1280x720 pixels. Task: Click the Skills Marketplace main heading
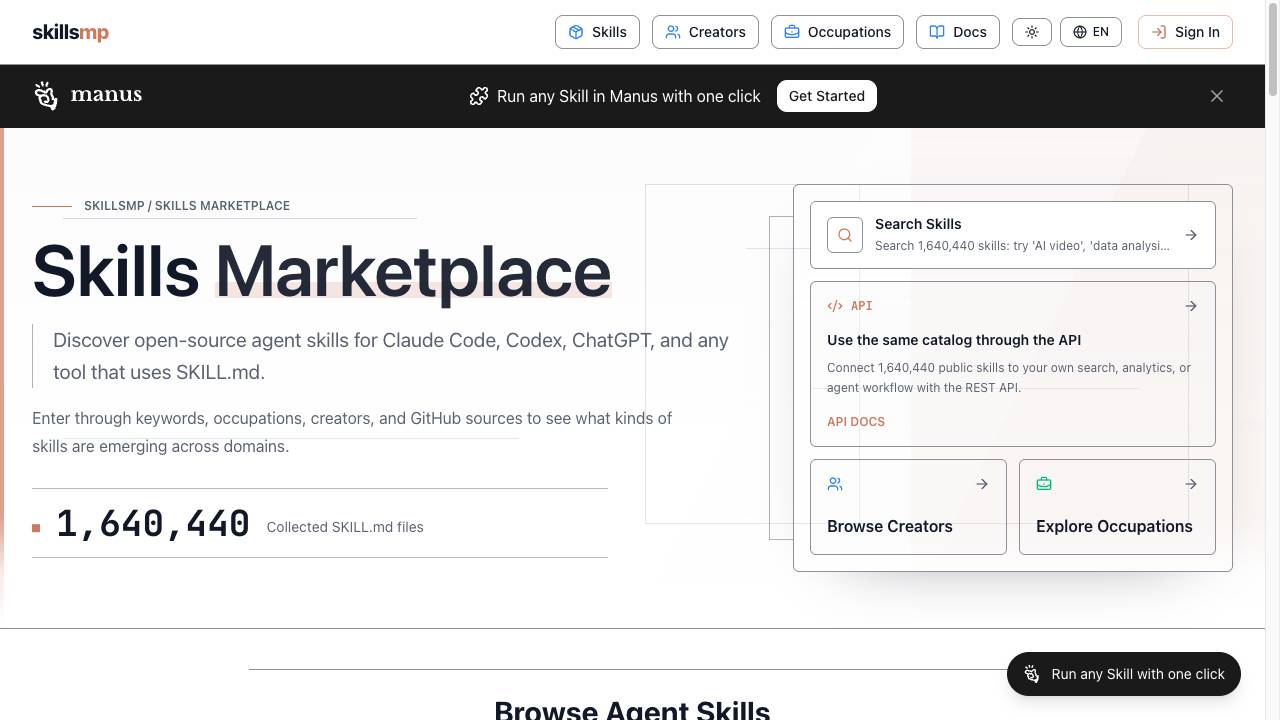click(x=322, y=271)
